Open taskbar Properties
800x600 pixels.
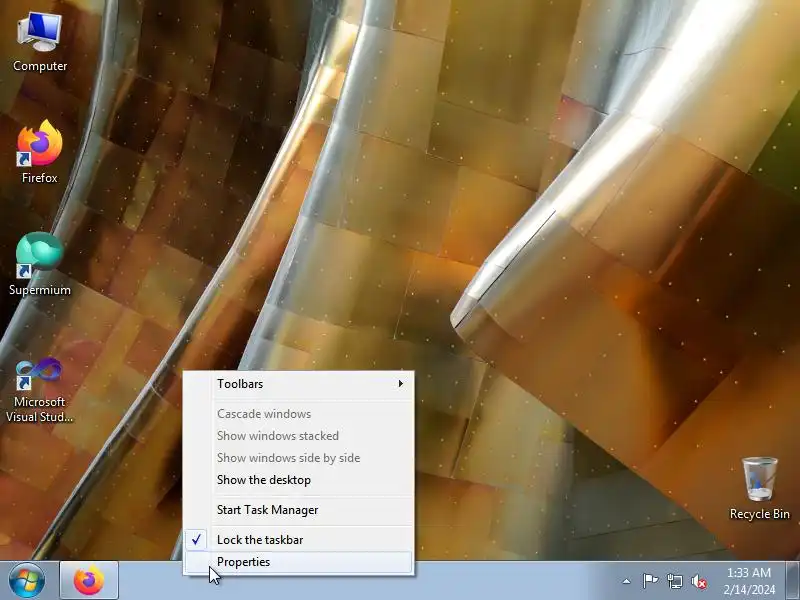[299, 562]
